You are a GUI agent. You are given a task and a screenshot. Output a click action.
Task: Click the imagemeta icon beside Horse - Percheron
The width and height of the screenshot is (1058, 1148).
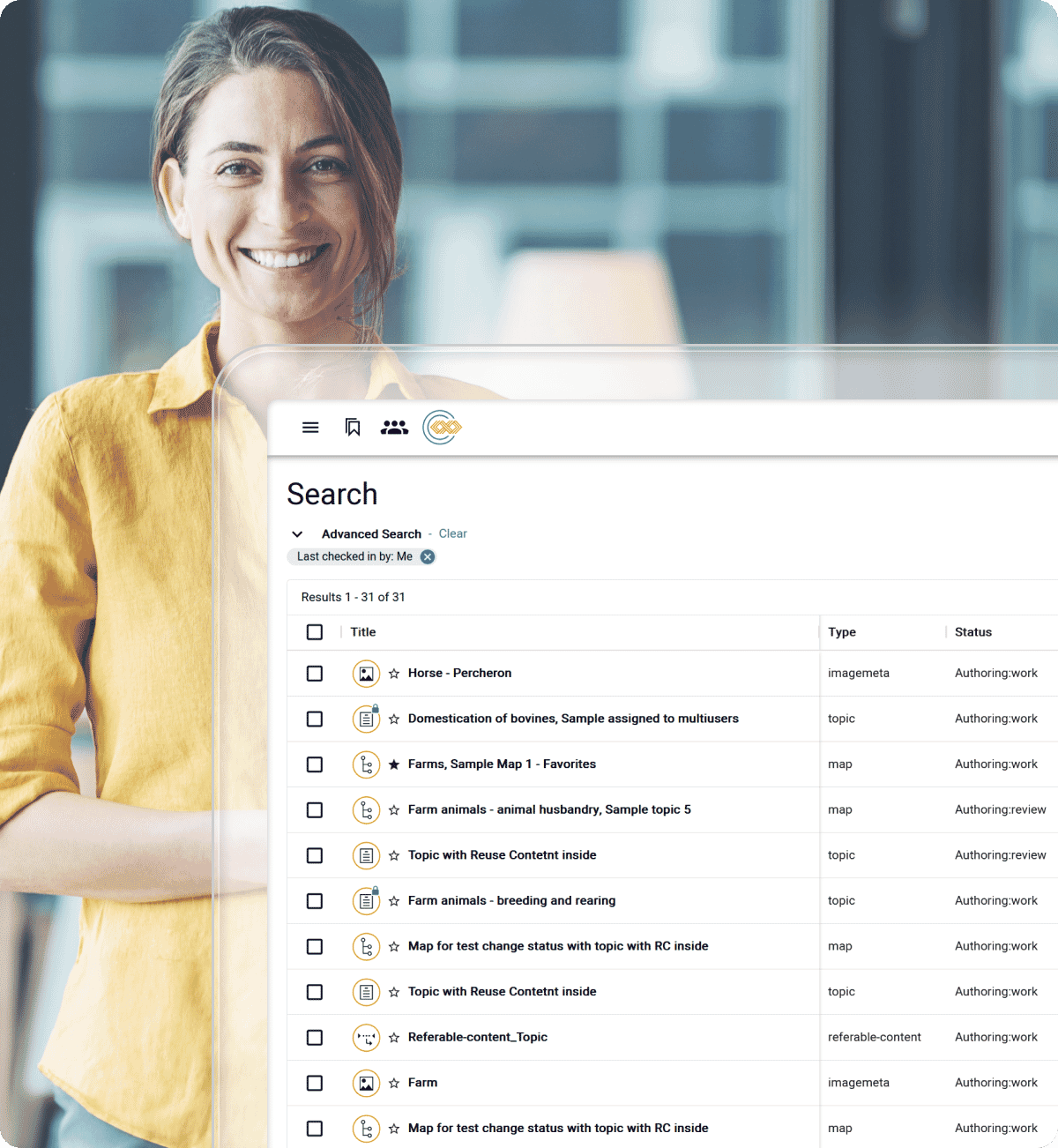366,673
